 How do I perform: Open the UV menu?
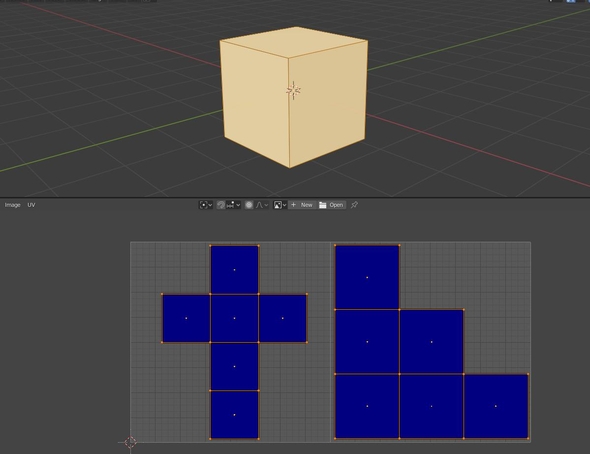[31, 205]
